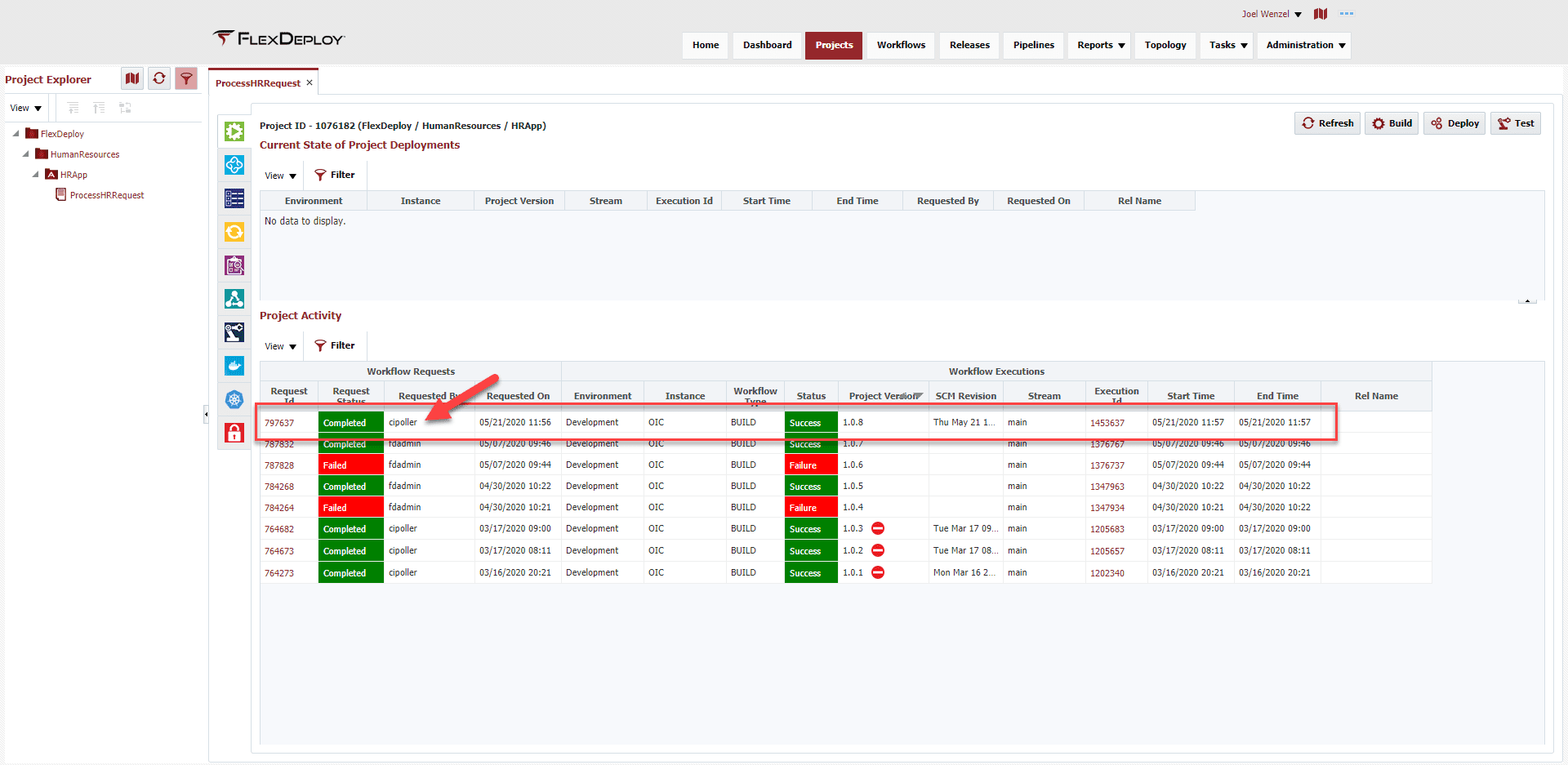Click Filter in Current State of Project Deployments
Screen dimensions: 1568x765
coord(335,175)
